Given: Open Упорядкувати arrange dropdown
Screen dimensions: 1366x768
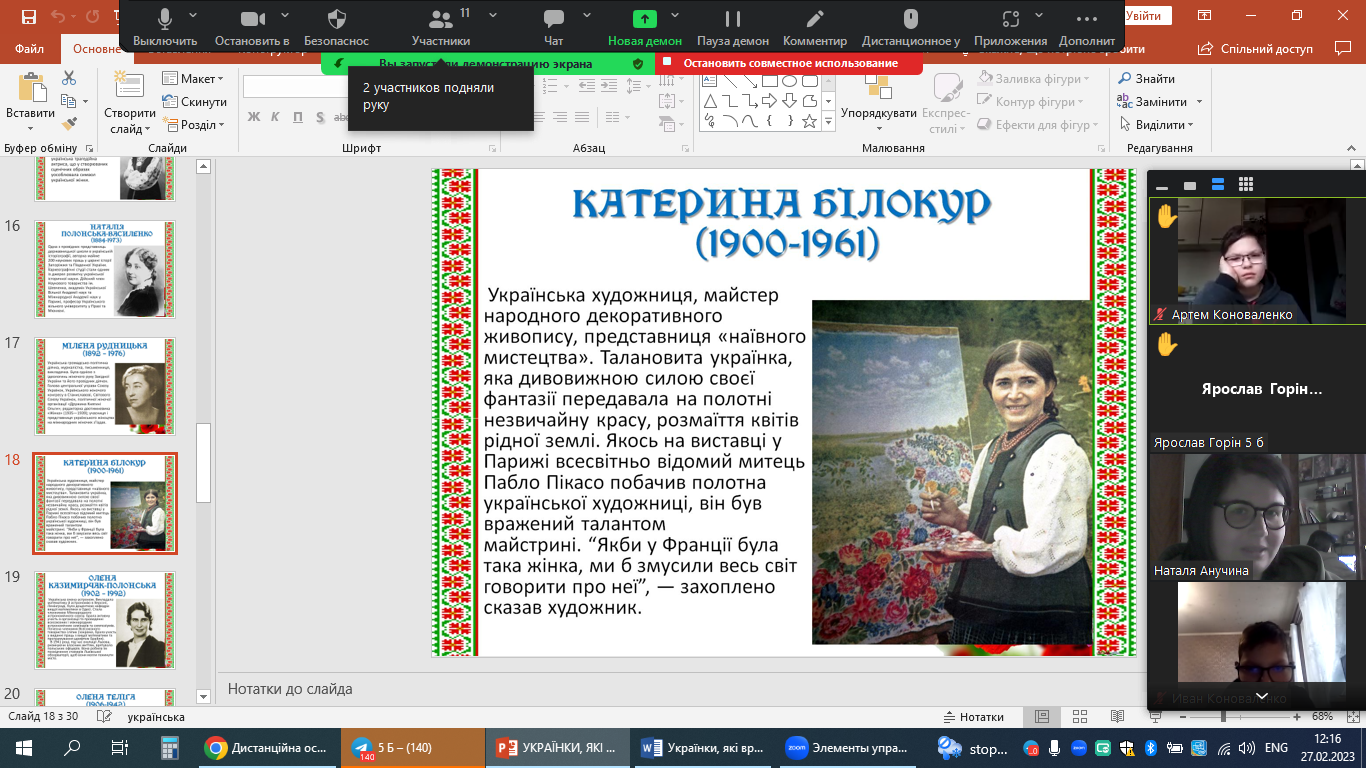Looking at the screenshot, I should [879, 104].
